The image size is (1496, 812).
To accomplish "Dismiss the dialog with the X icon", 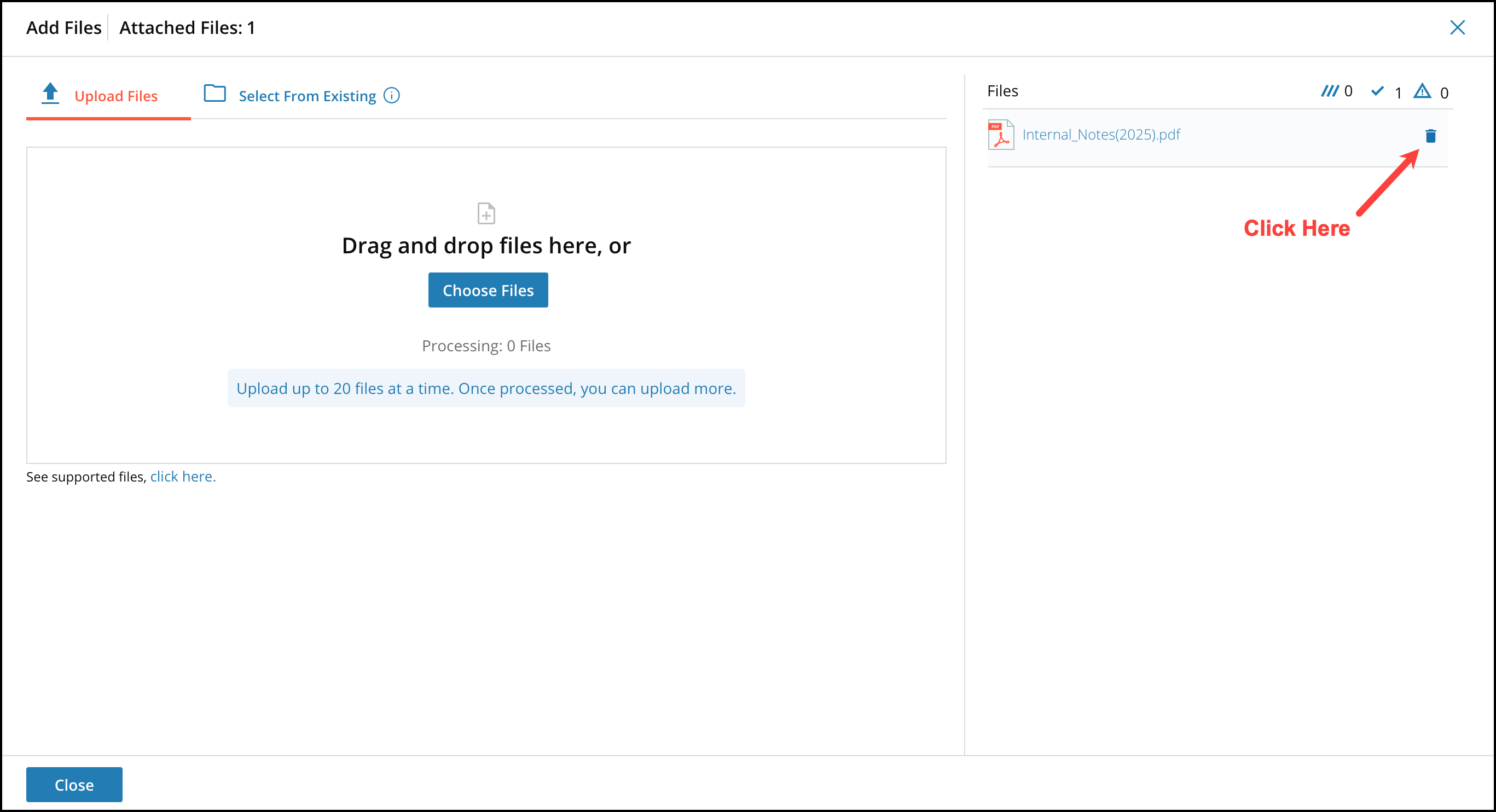I will pyautogui.click(x=1458, y=27).
